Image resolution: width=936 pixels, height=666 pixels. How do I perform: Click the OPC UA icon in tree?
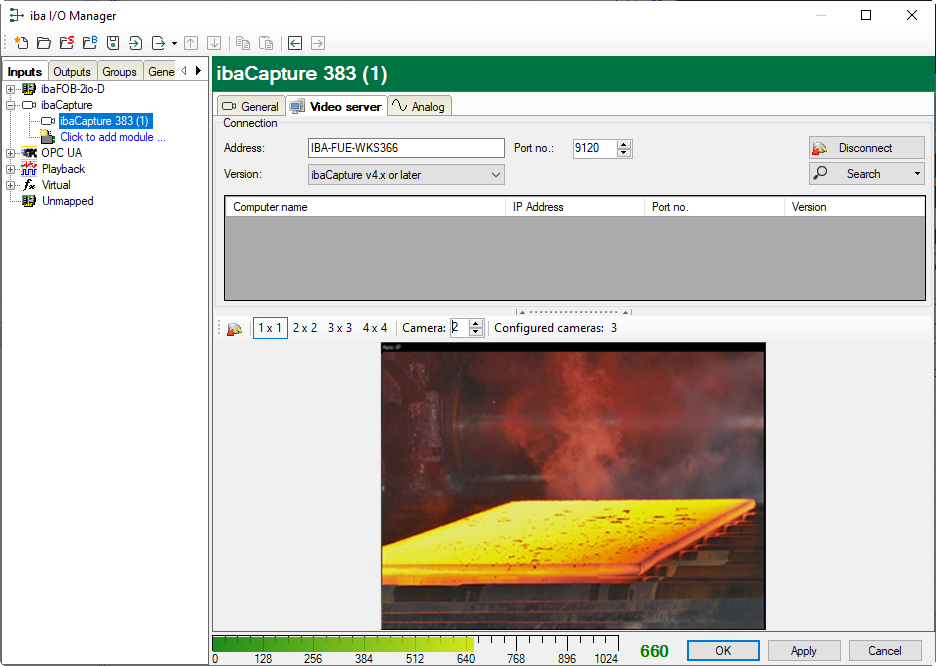tap(29, 153)
